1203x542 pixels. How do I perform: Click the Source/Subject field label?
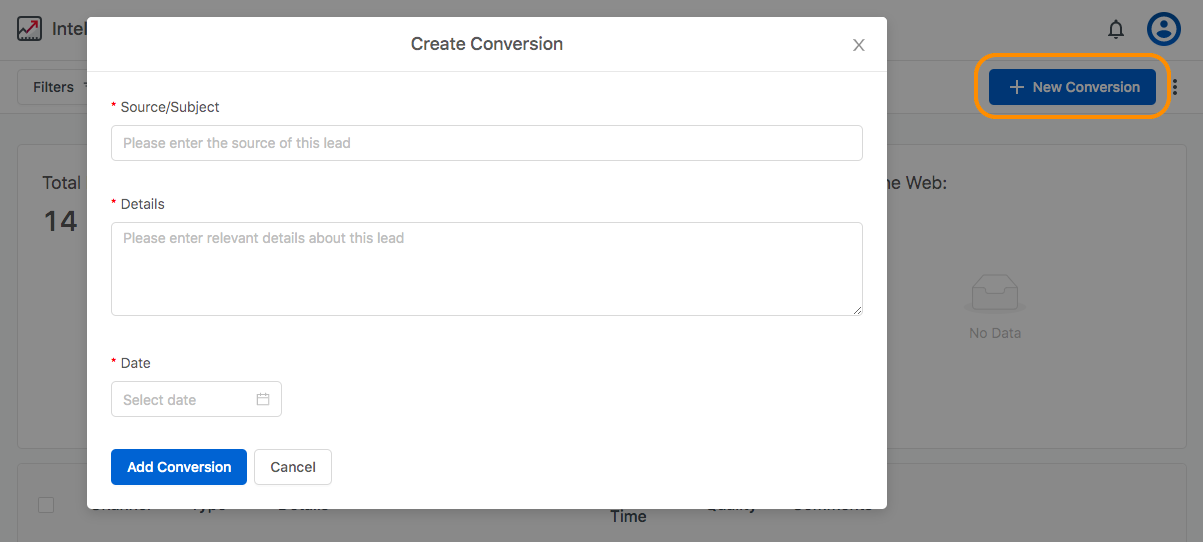click(x=170, y=107)
